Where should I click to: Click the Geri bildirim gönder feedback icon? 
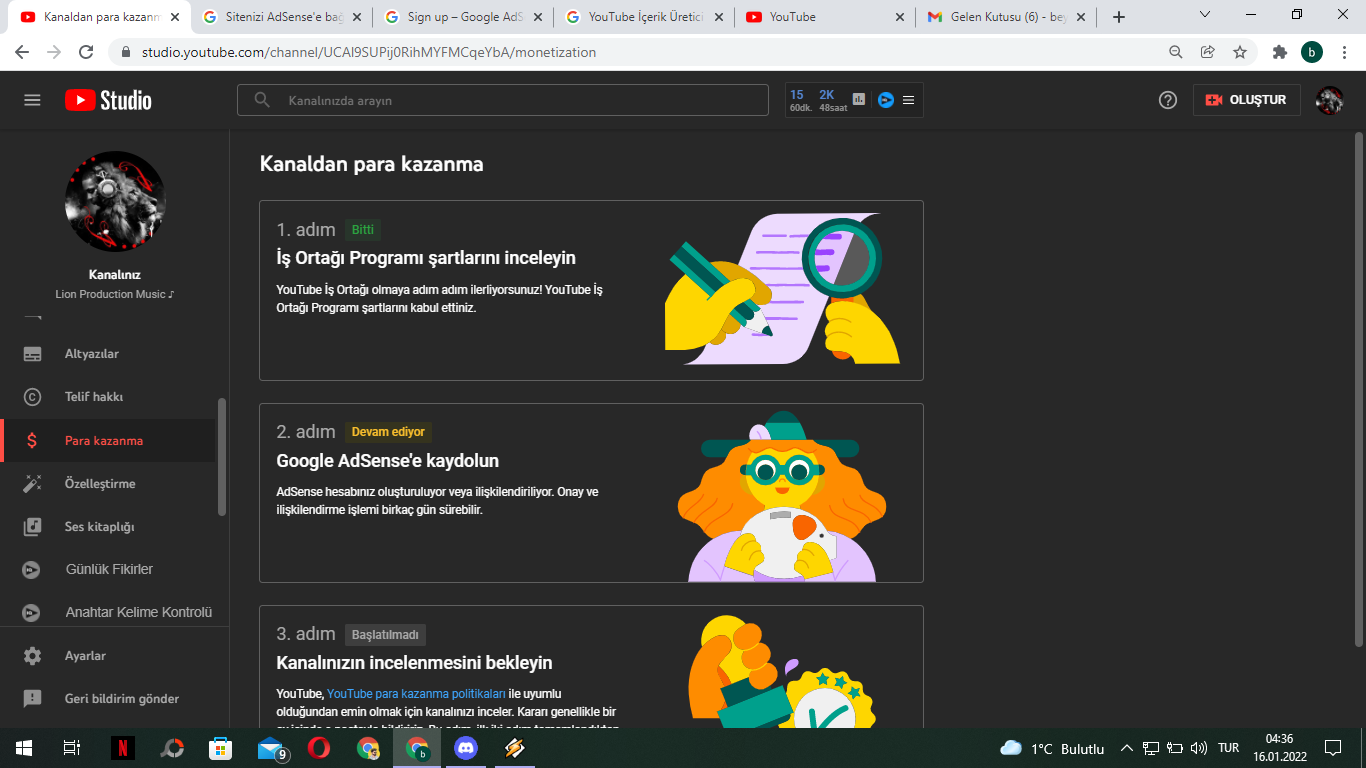[33, 699]
